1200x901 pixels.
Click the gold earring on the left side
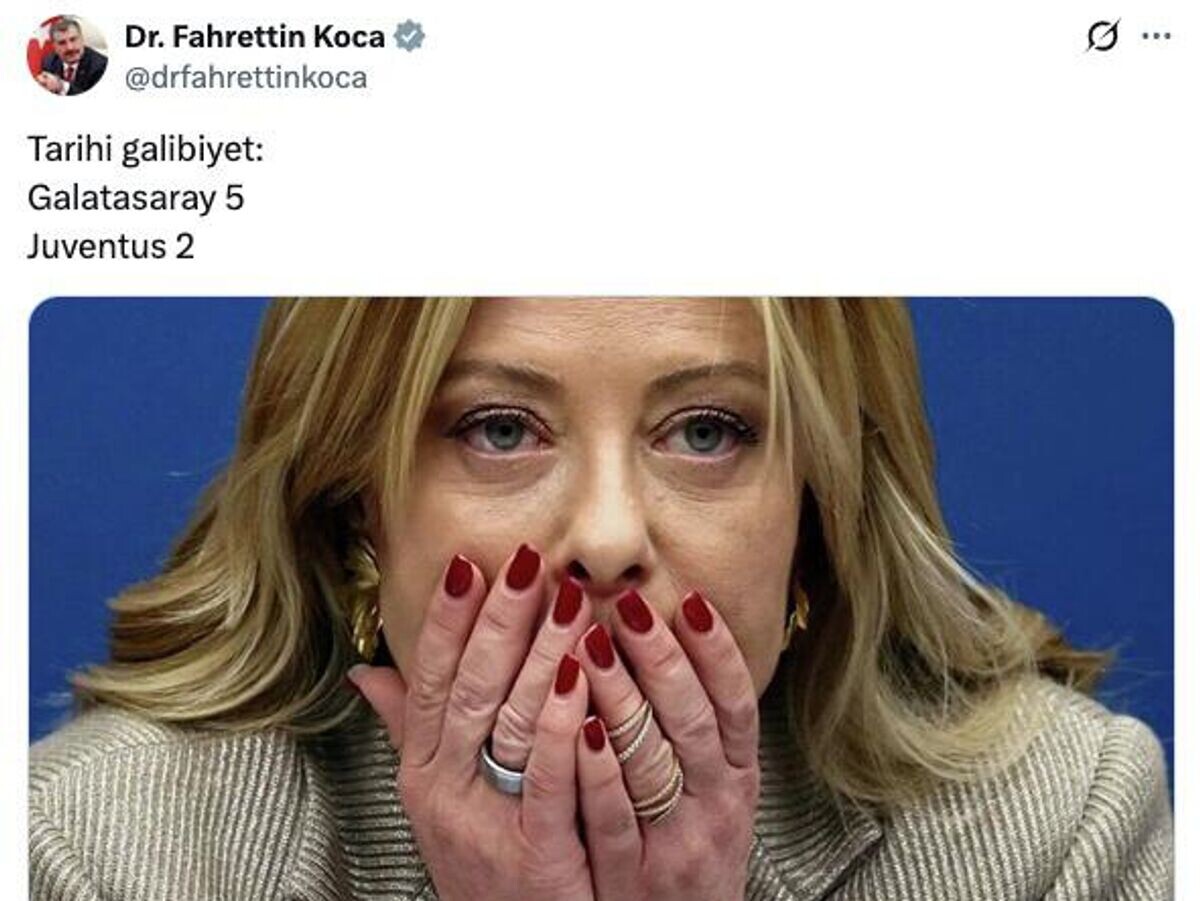[x=364, y=598]
